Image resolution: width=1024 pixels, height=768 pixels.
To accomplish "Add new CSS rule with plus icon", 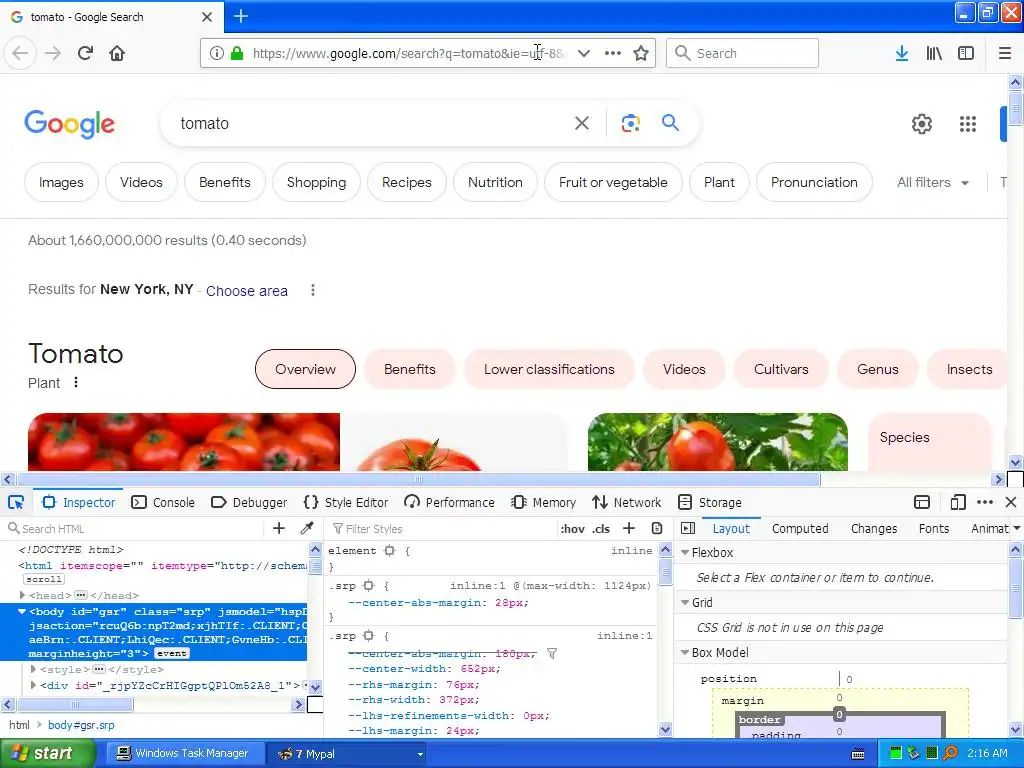I will click(x=629, y=528).
